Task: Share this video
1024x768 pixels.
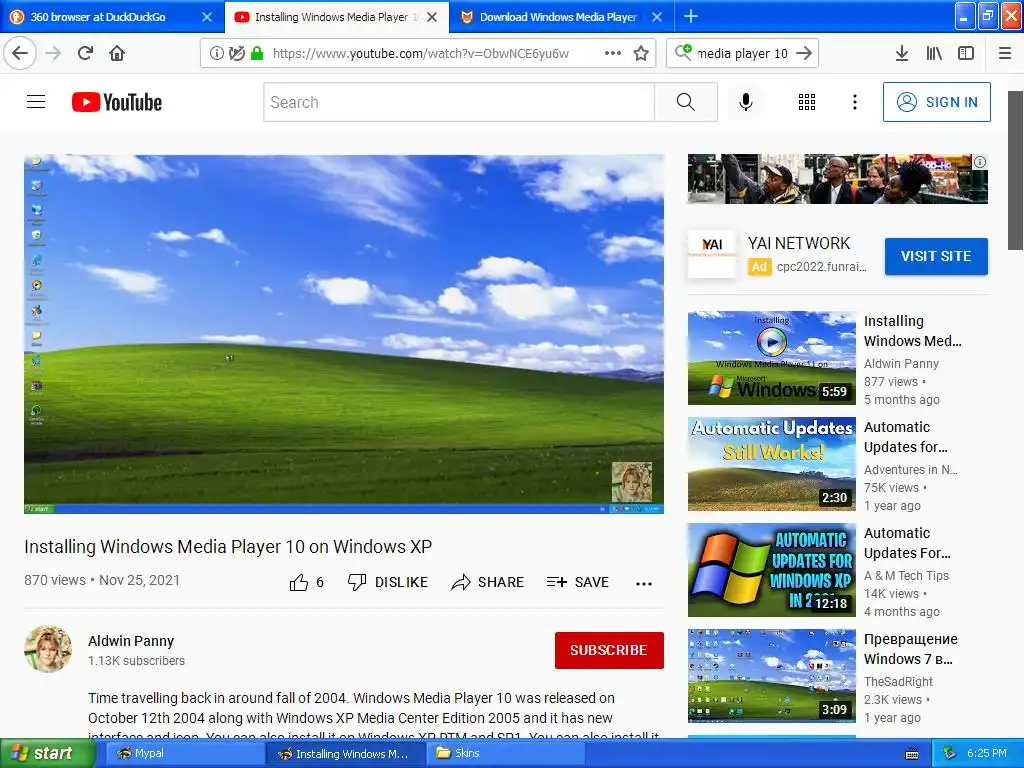Action: (488, 583)
